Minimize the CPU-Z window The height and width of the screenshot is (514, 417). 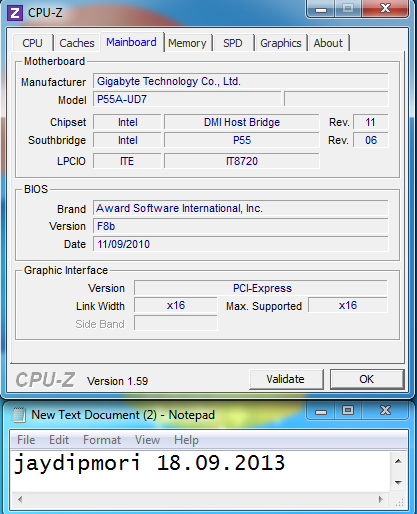tap(321, 9)
